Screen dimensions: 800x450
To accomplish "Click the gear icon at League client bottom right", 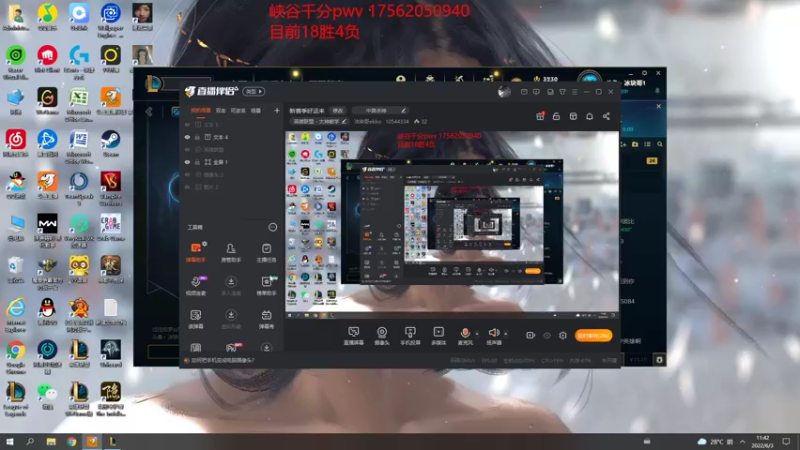I will (659, 360).
